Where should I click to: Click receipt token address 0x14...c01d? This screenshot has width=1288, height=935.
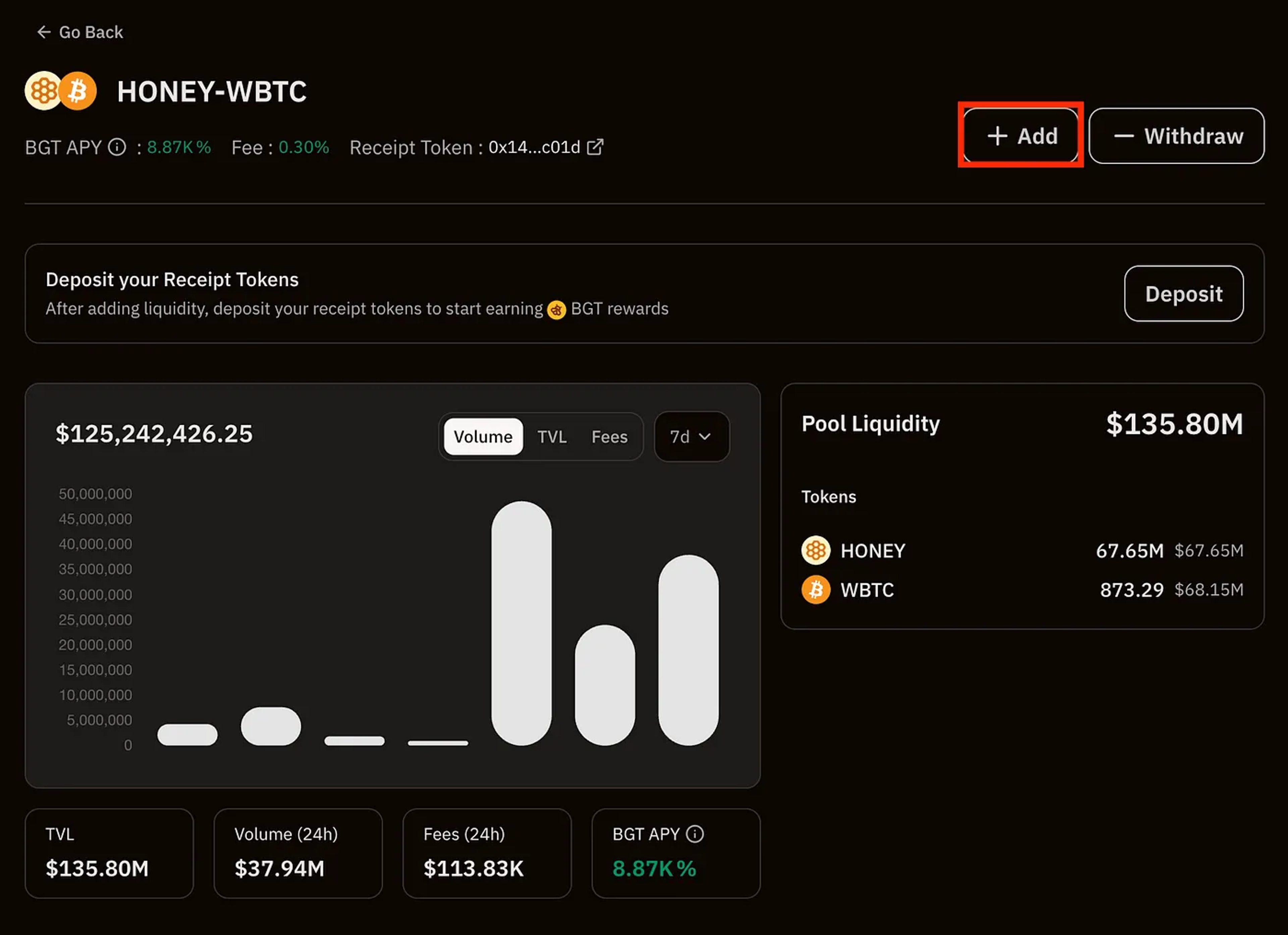pos(534,148)
